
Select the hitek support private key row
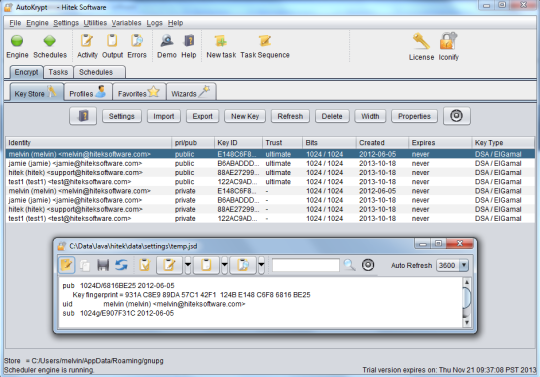tap(270, 209)
